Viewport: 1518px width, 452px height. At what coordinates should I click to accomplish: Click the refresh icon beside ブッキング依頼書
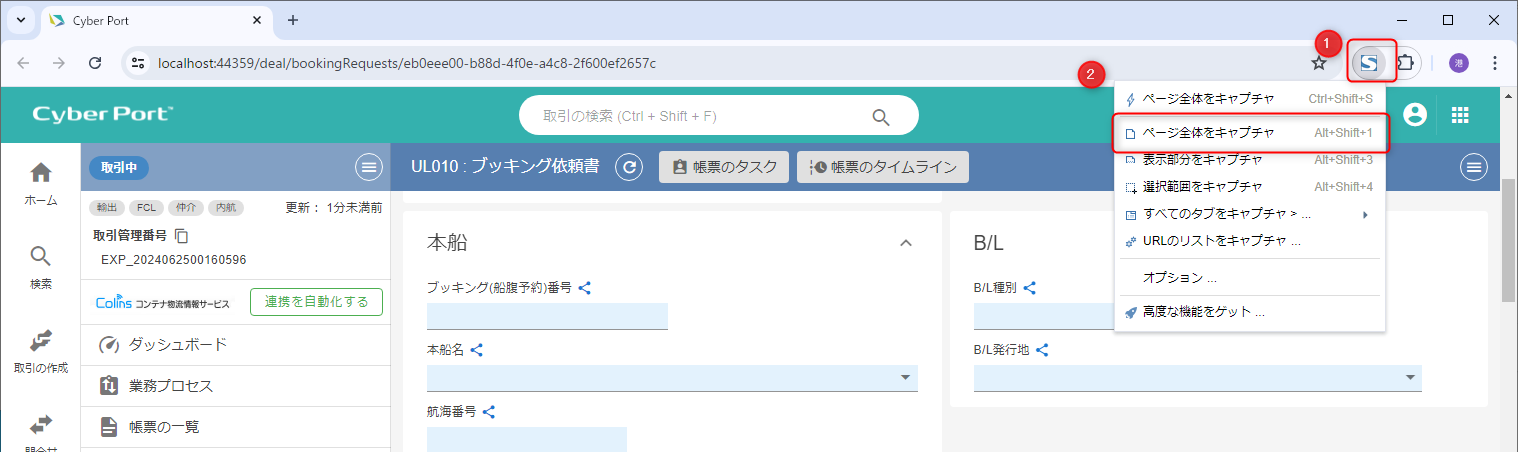pyautogui.click(x=628, y=168)
